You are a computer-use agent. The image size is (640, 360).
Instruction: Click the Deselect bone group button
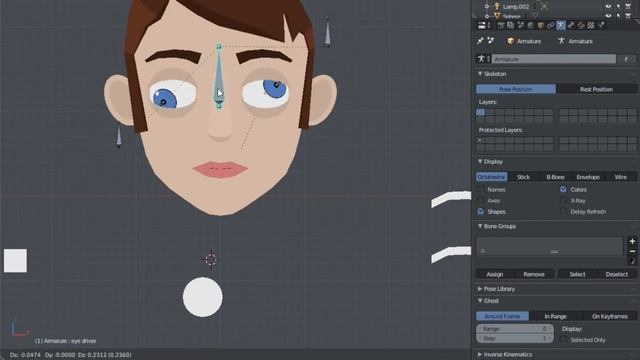coord(617,274)
